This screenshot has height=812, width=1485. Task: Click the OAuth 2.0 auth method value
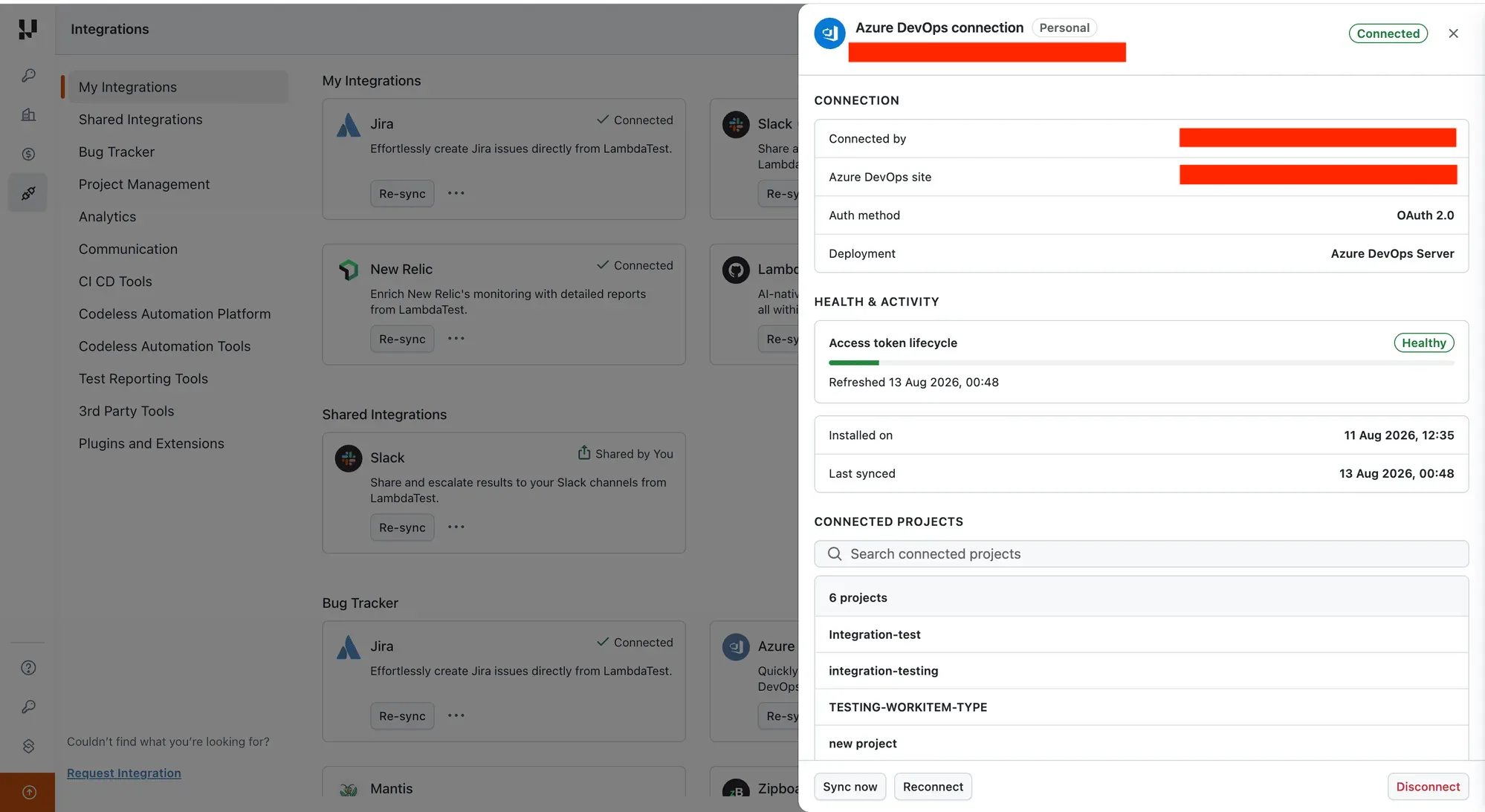coord(1425,215)
